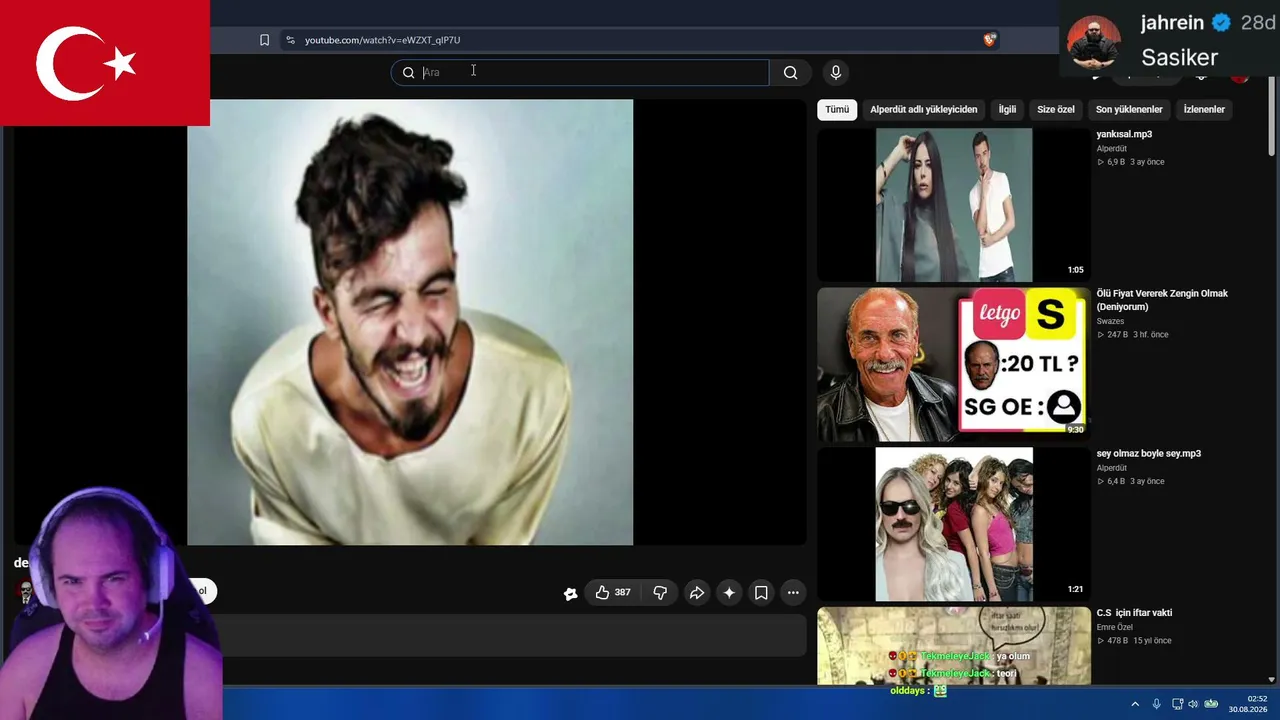
Task: Select the 'Son yüklenenler' filter chip
Action: 1129,109
